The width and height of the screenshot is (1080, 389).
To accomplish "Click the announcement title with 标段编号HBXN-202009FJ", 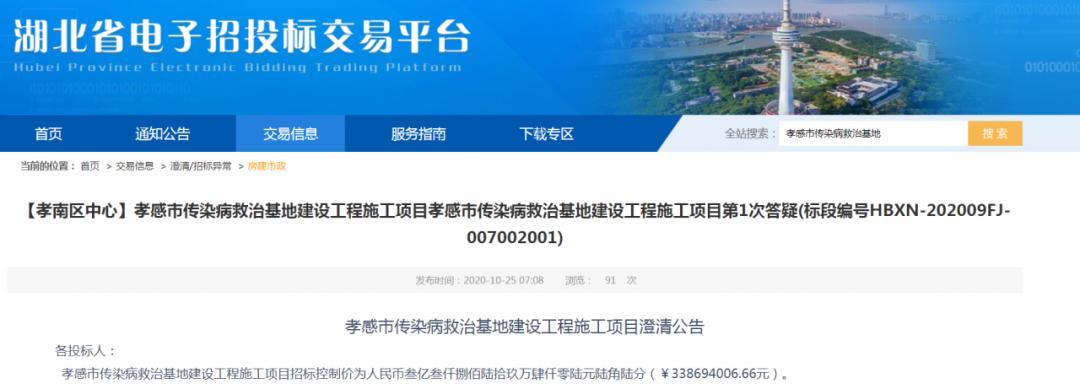I will click(x=515, y=223).
